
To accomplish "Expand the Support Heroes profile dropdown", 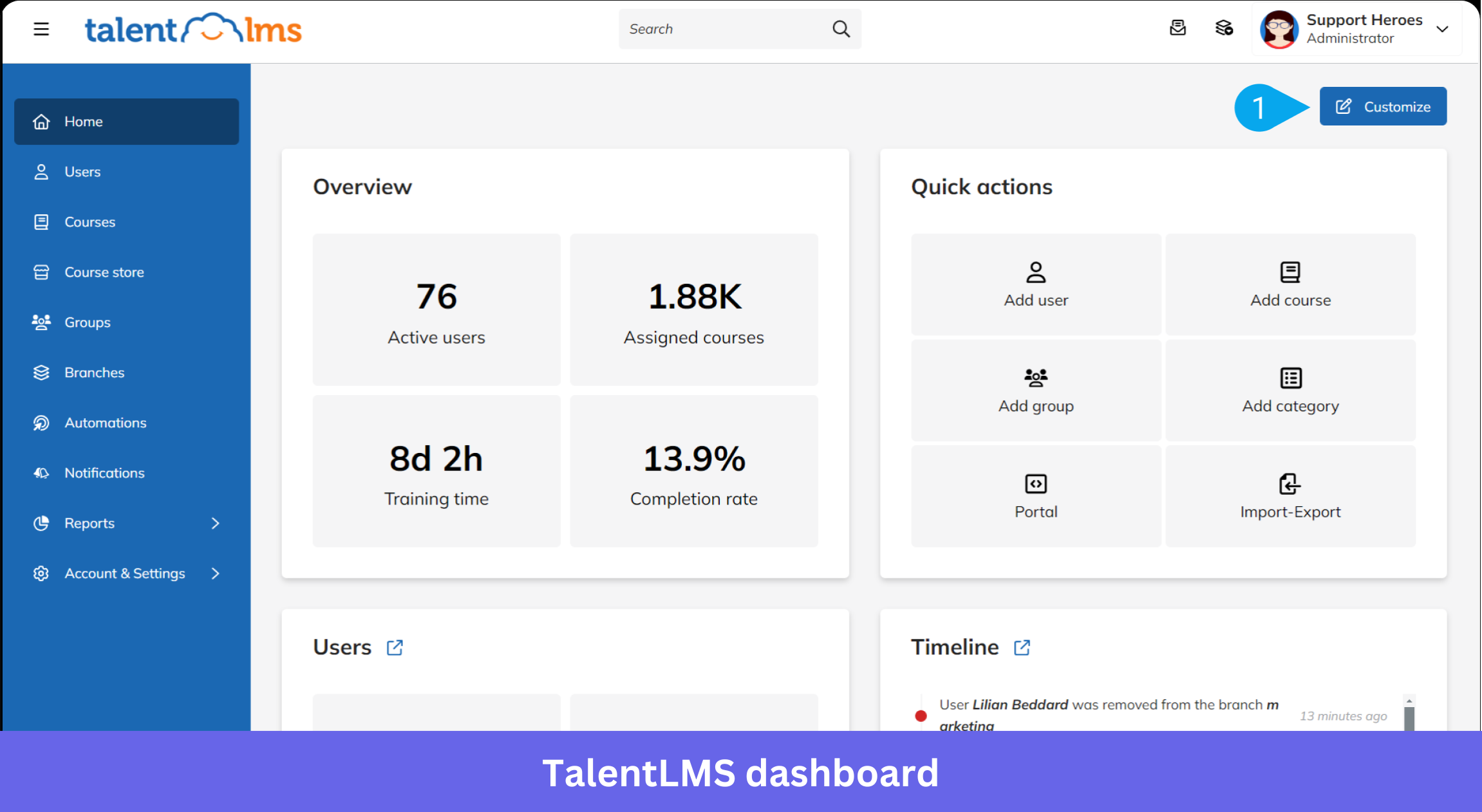I will tap(1442, 29).
